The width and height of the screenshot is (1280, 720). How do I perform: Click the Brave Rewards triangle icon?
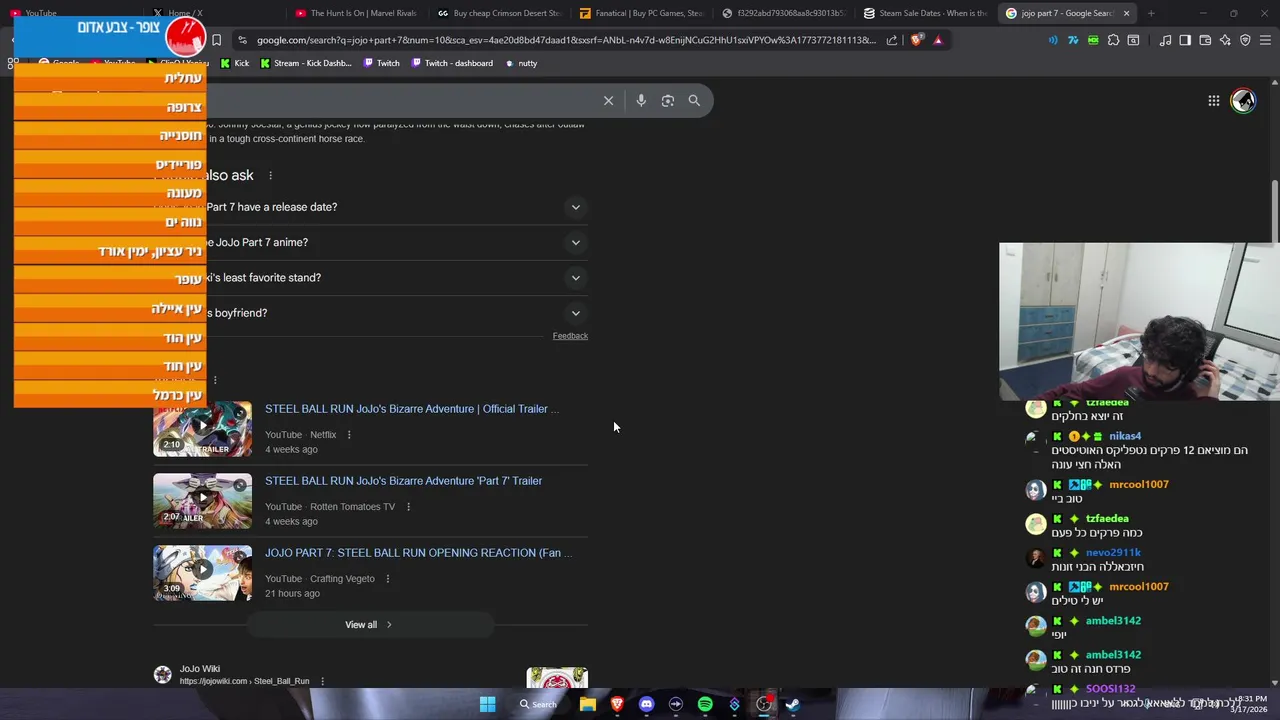pos(938,40)
